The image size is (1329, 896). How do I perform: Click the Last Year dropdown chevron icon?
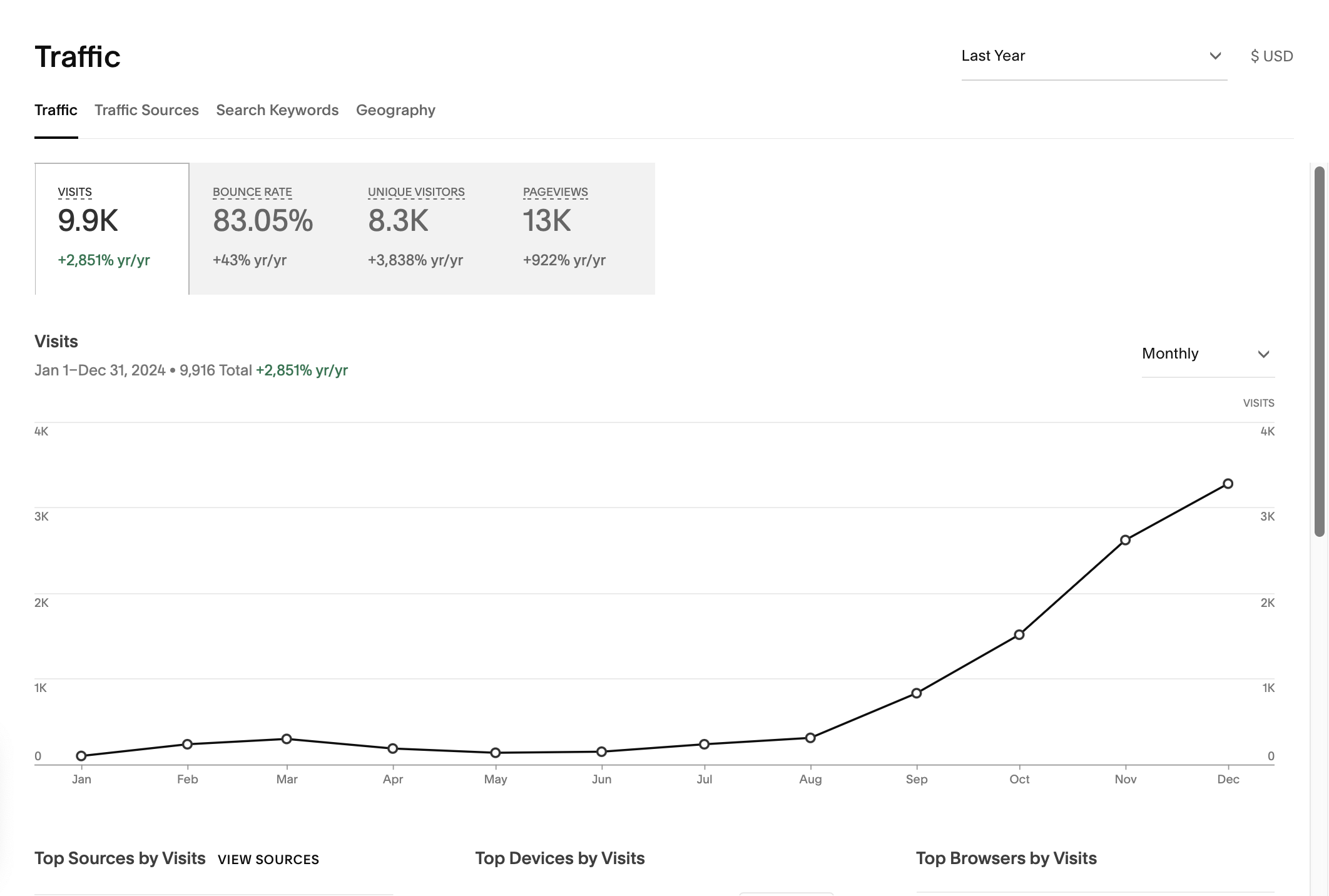(1215, 56)
